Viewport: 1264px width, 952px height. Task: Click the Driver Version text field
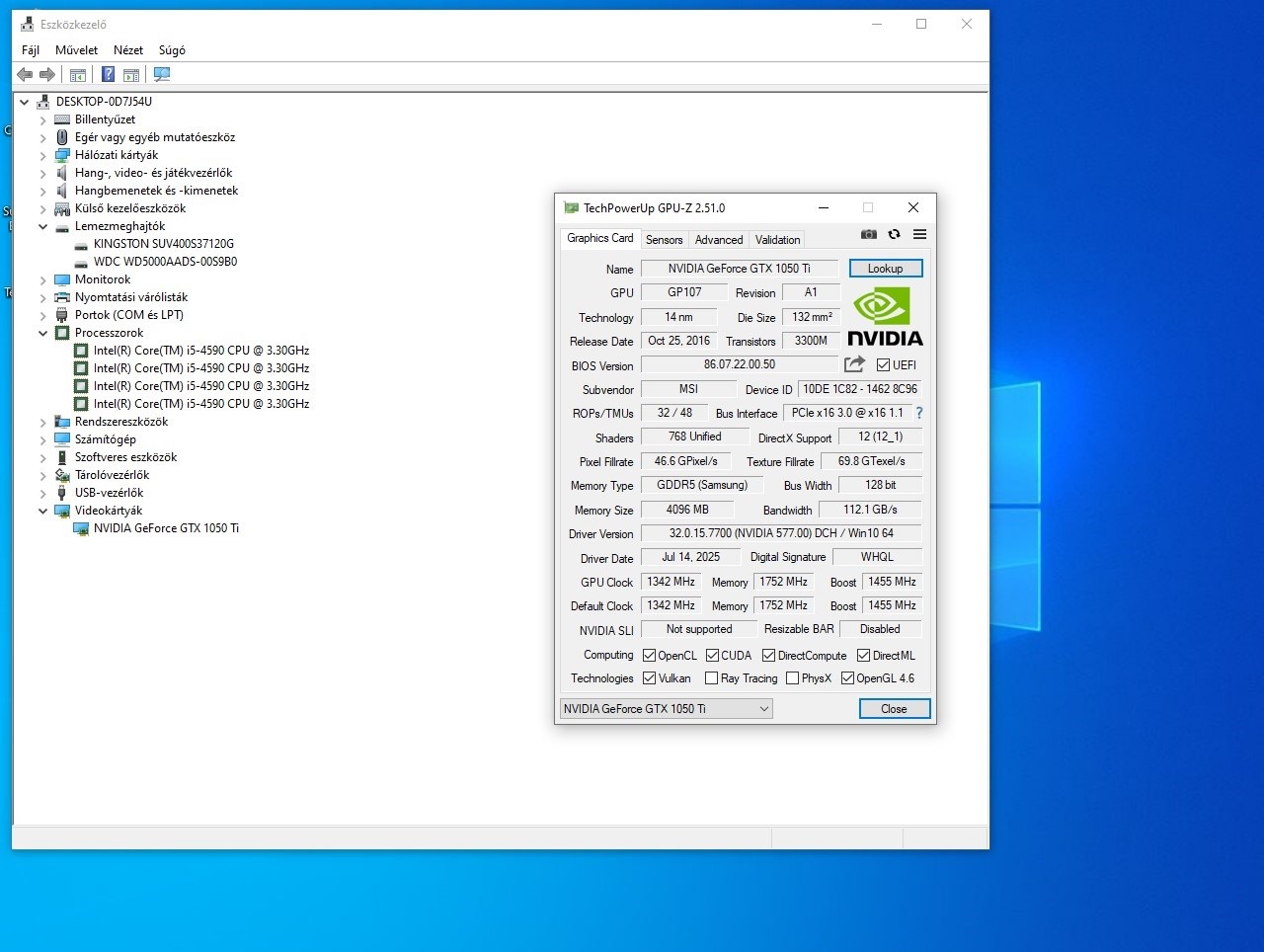[x=780, y=533]
